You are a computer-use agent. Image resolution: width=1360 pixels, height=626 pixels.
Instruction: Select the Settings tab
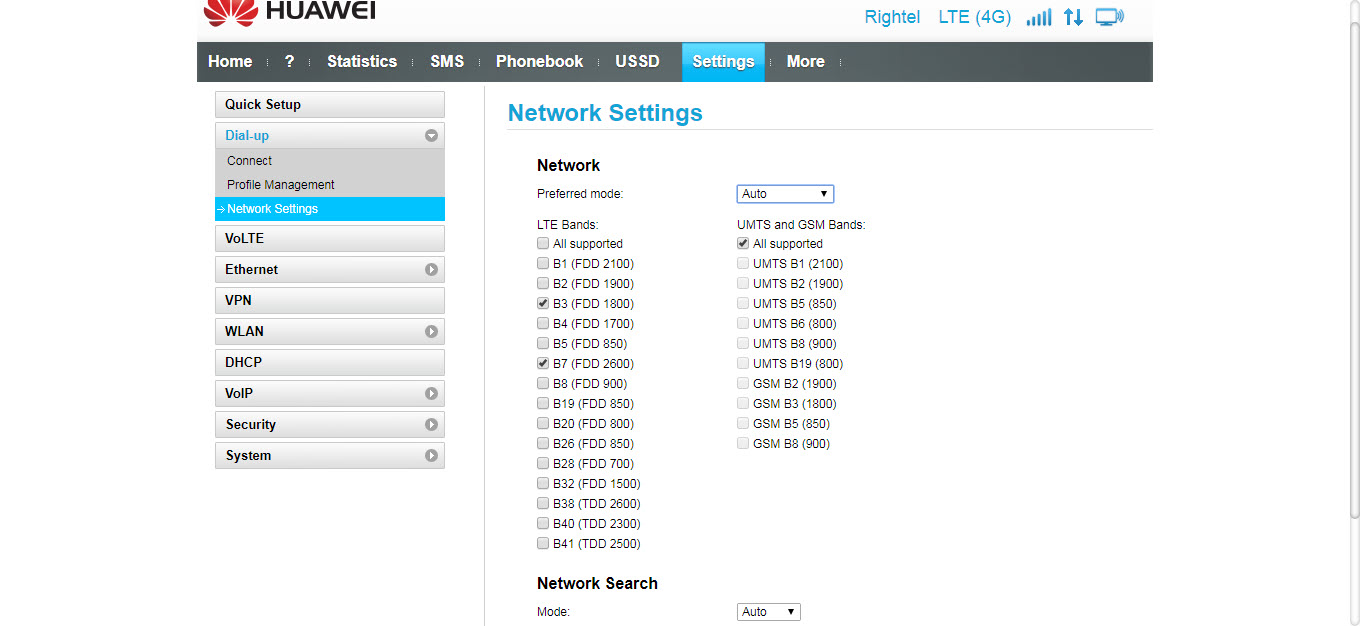pyautogui.click(x=723, y=62)
